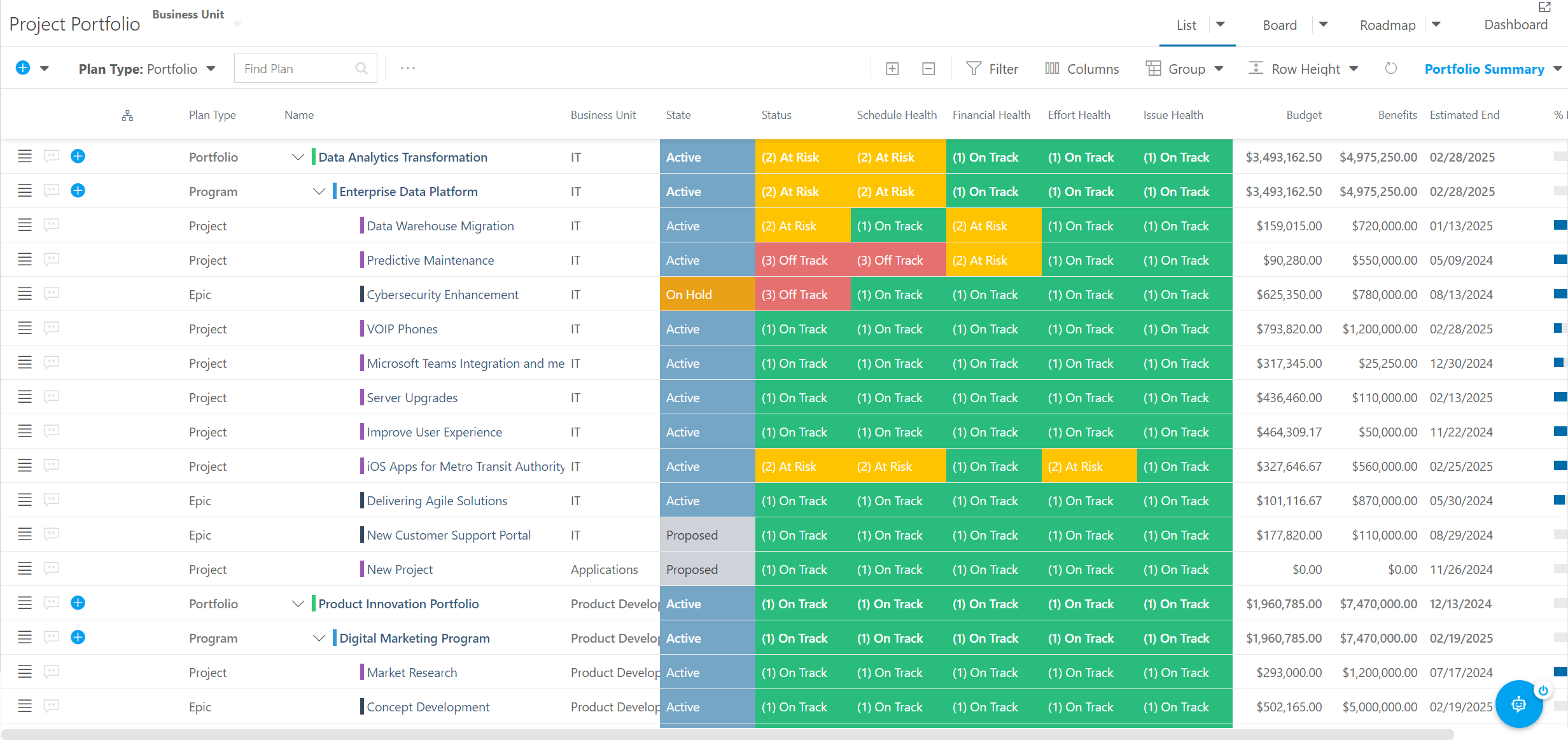Open pop-out icon above Dashboard

[1544, 7]
